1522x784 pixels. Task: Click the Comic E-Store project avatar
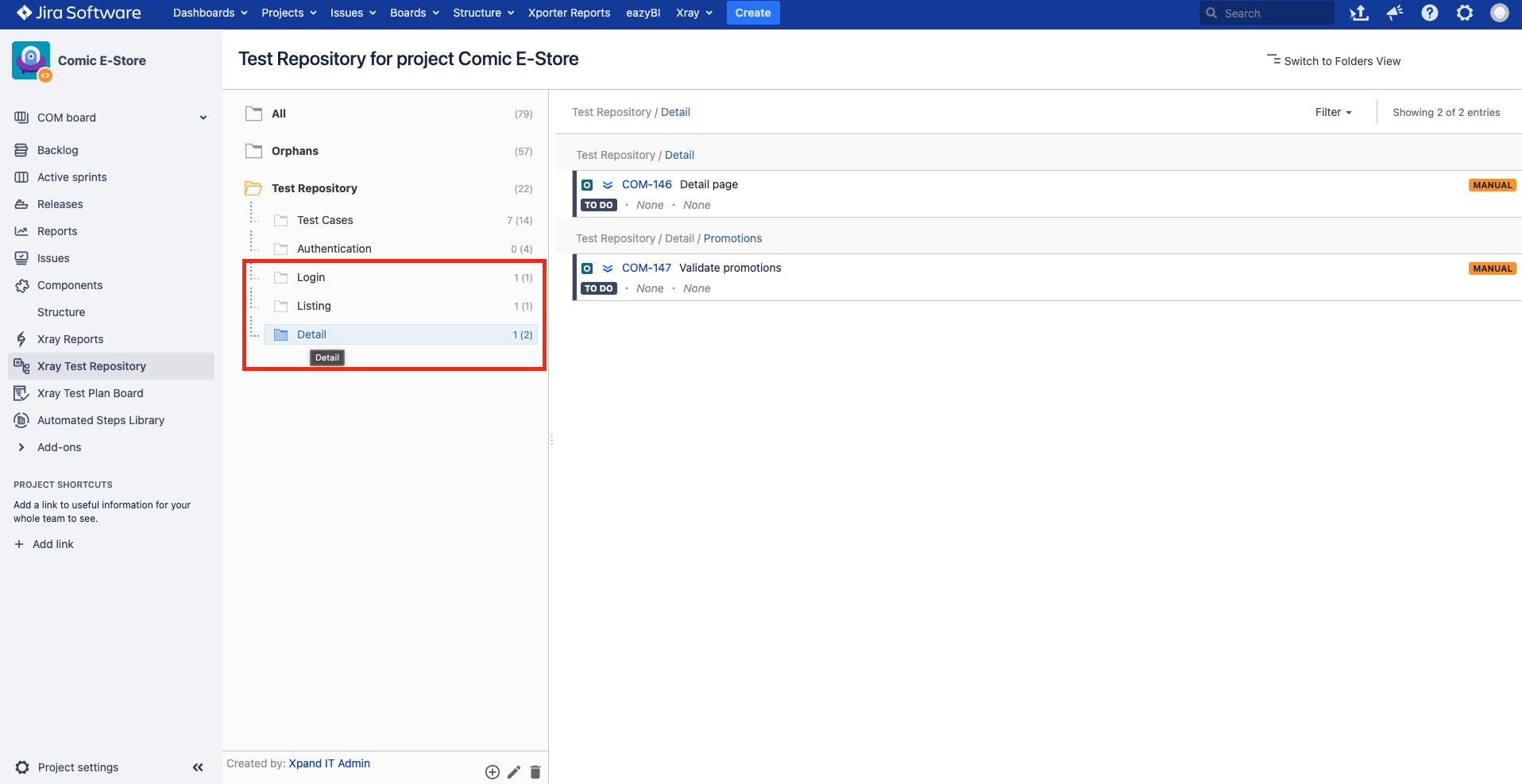click(x=31, y=60)
